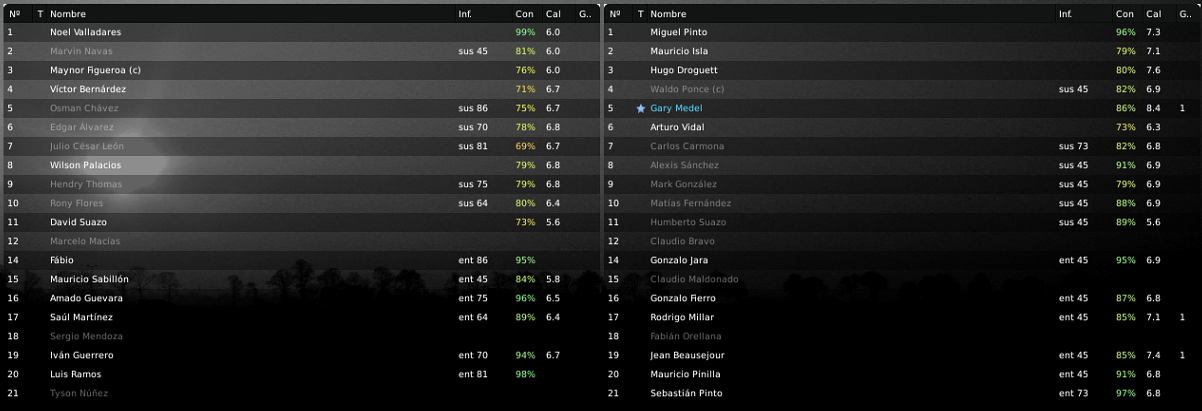
Task: Click Hugo Droguett's 7.6 rating value
Action: pos(1153,71)
